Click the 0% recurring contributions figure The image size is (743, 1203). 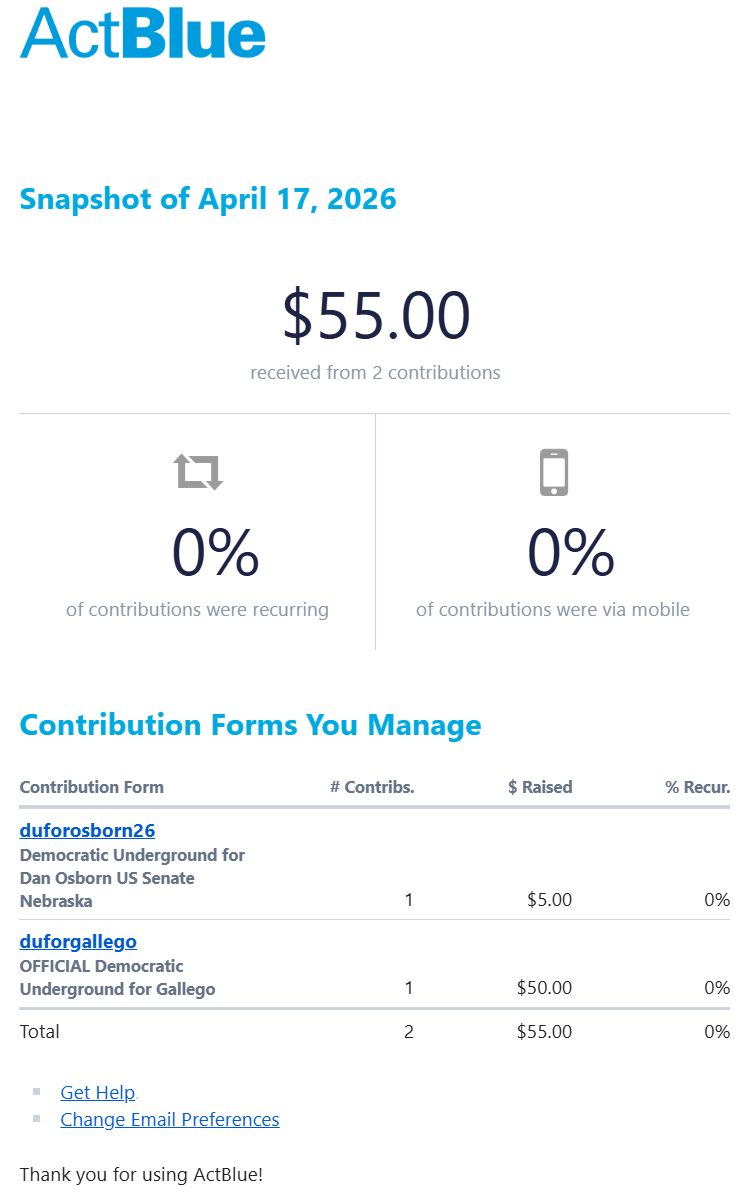(215, 553)
